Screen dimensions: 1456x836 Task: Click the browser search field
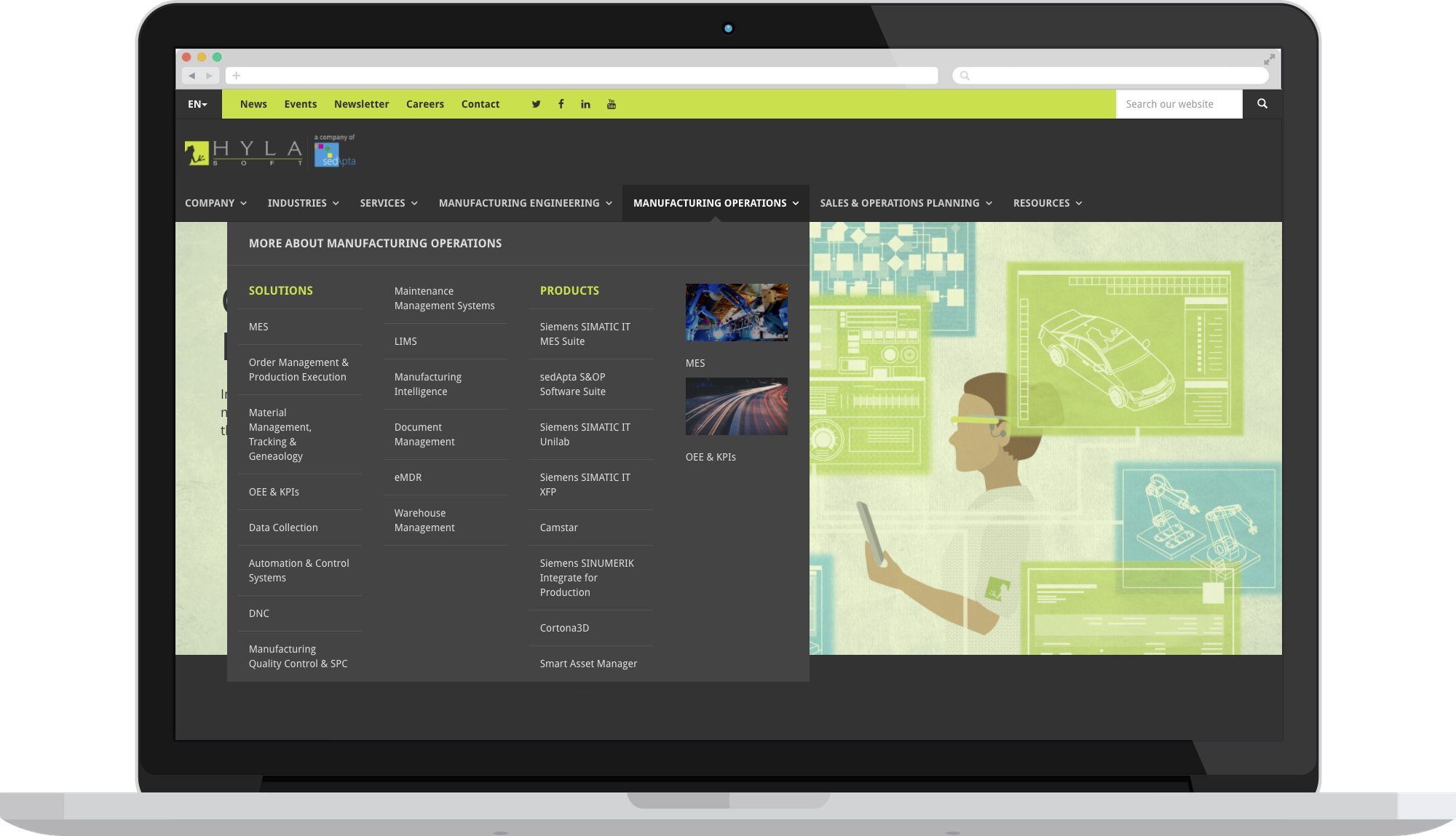tap(1110, 76)
